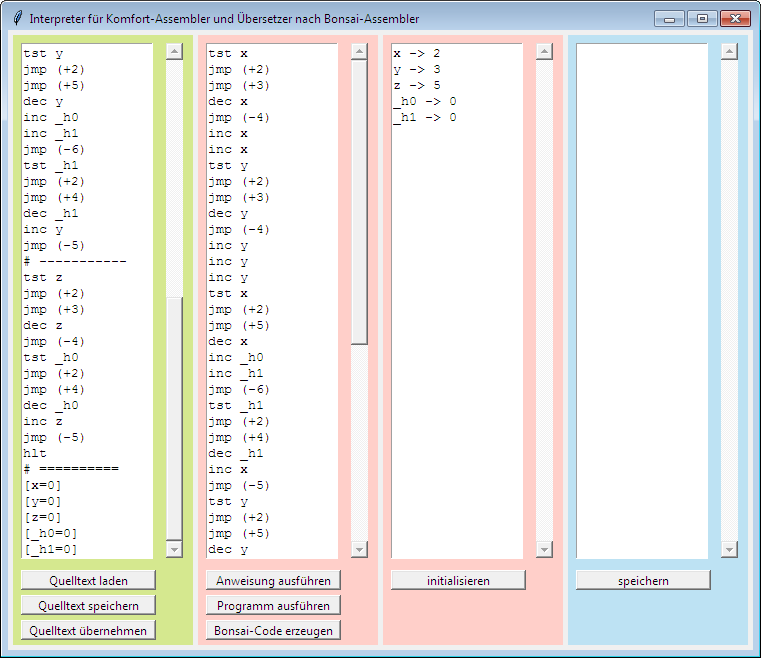The width and height of the screenshot is (761, 658).
Task: Click scroll down arrow of variables panel
Action: coord(545,549)
